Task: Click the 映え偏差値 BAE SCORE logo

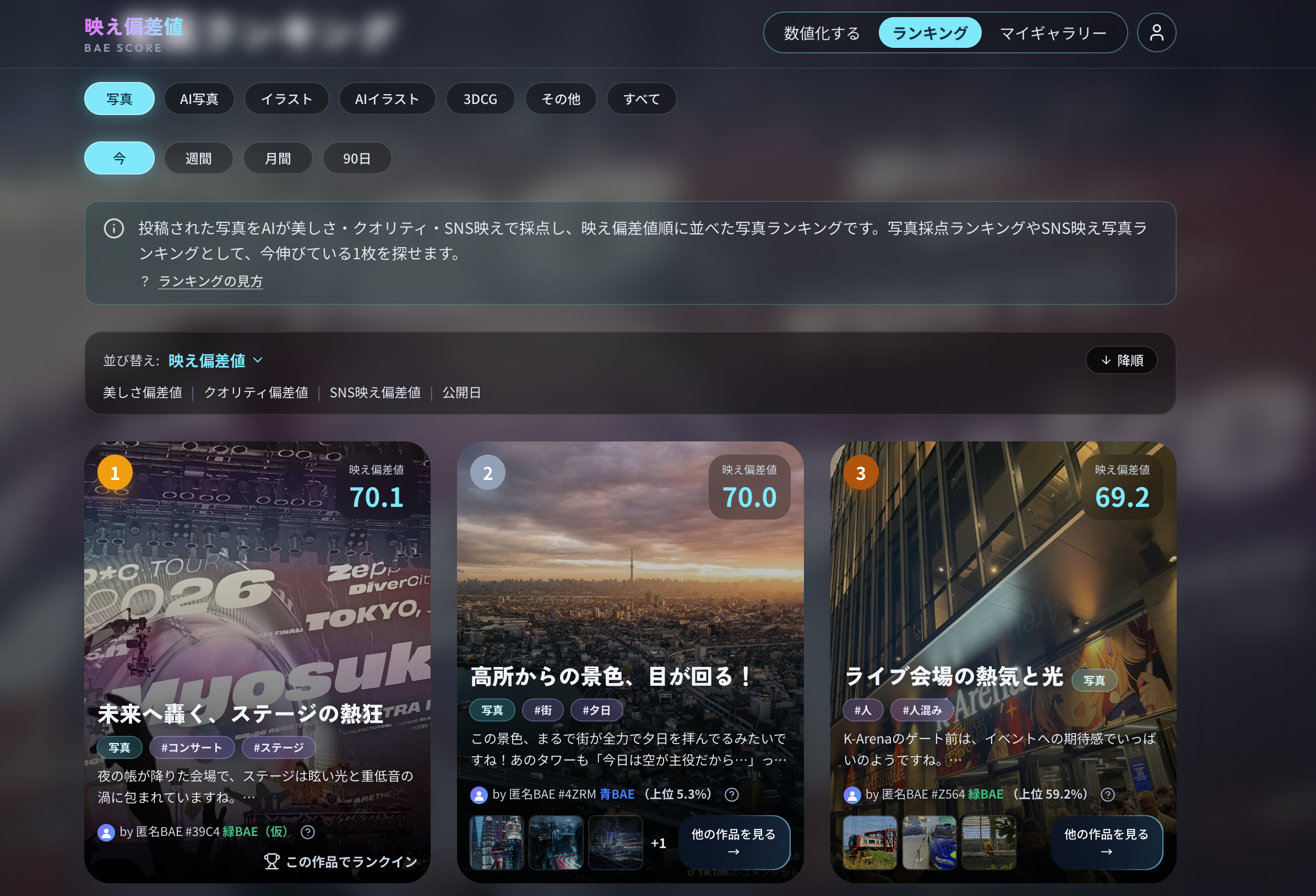Action: click(x=134, y=35)
